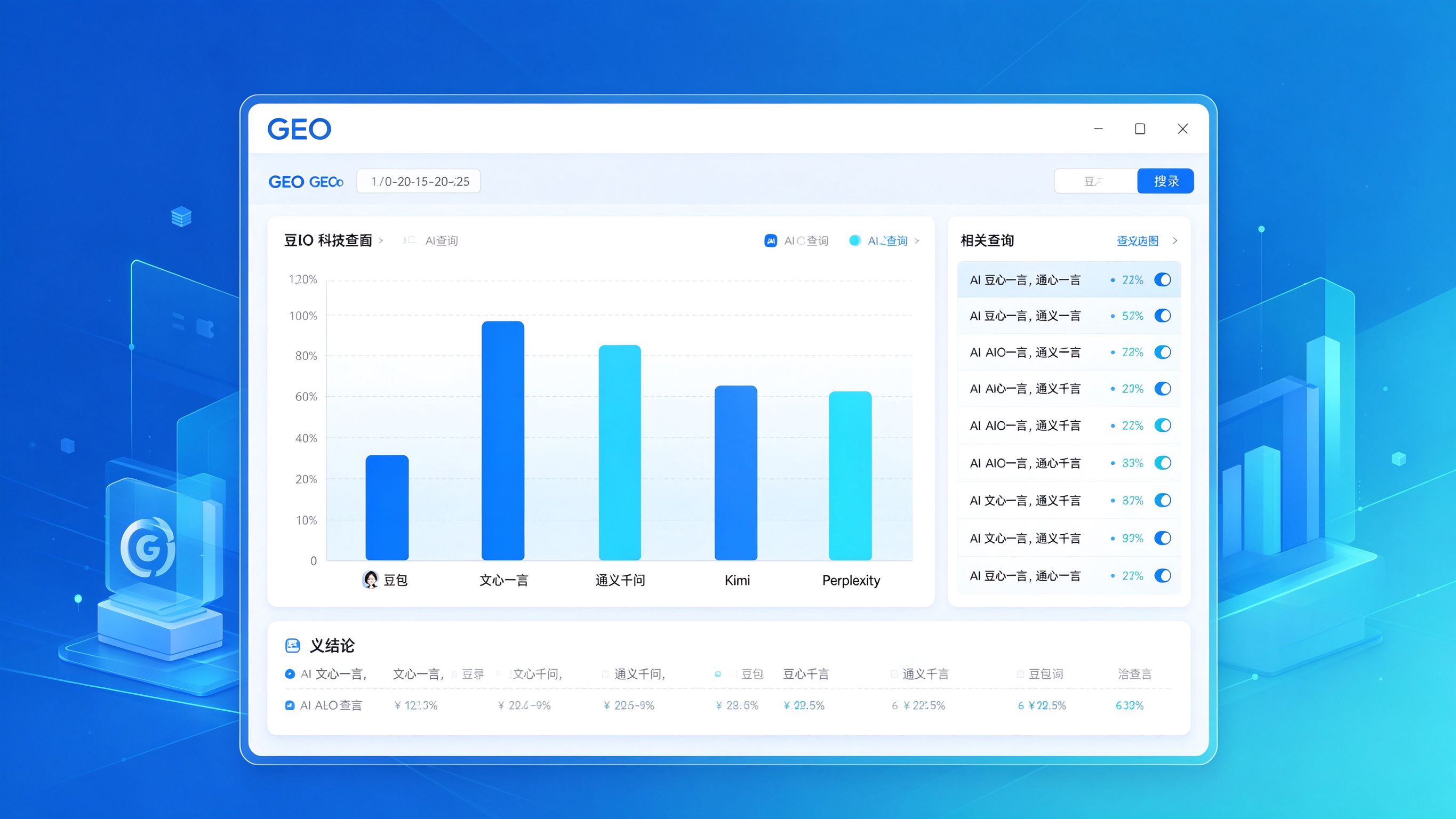This screenshot has height=819, width=1456.
Task: Click the 洽查言 column header
Action: tap(1134, 674)
